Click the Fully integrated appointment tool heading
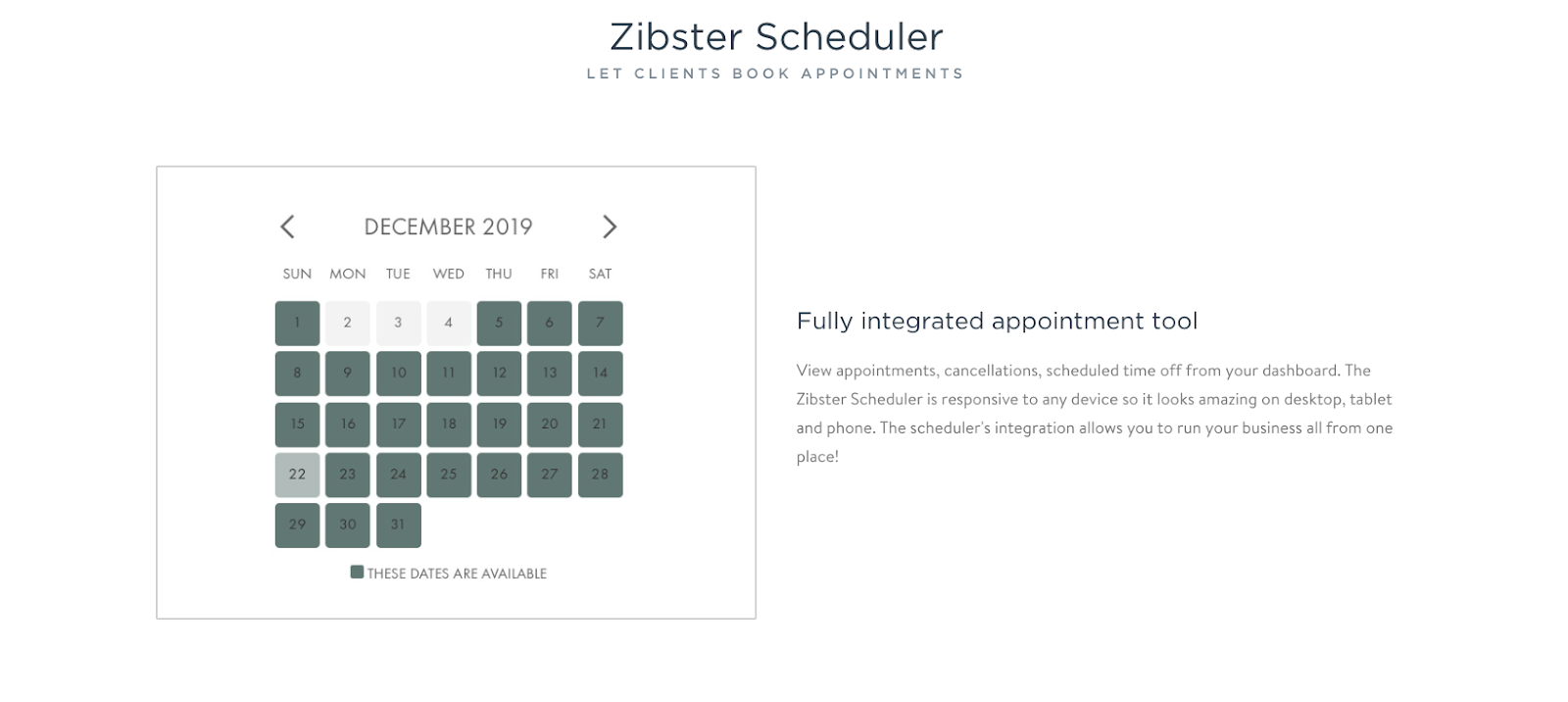 point(997,322)
